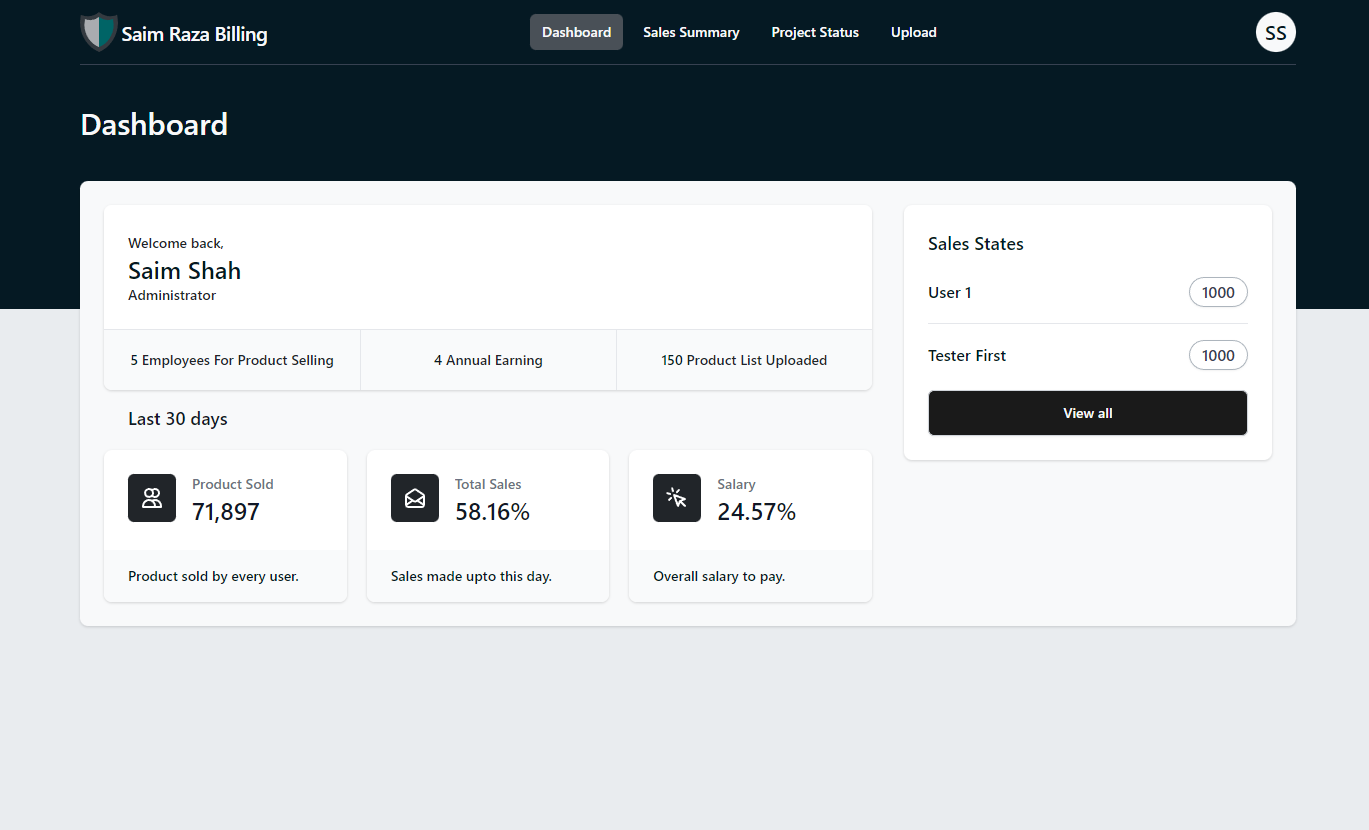1369x830 pixels.
Task: Click the Tester First sales entry
Action: [966, 355]
